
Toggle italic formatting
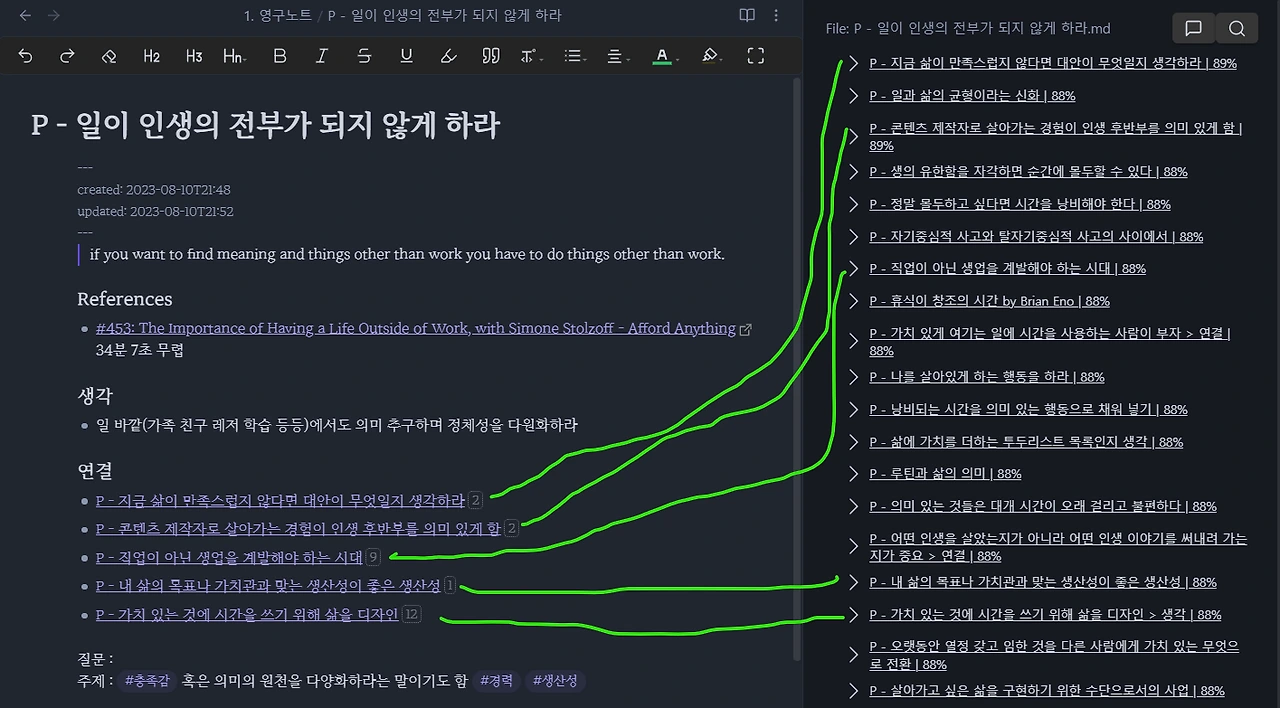point(322,56)
